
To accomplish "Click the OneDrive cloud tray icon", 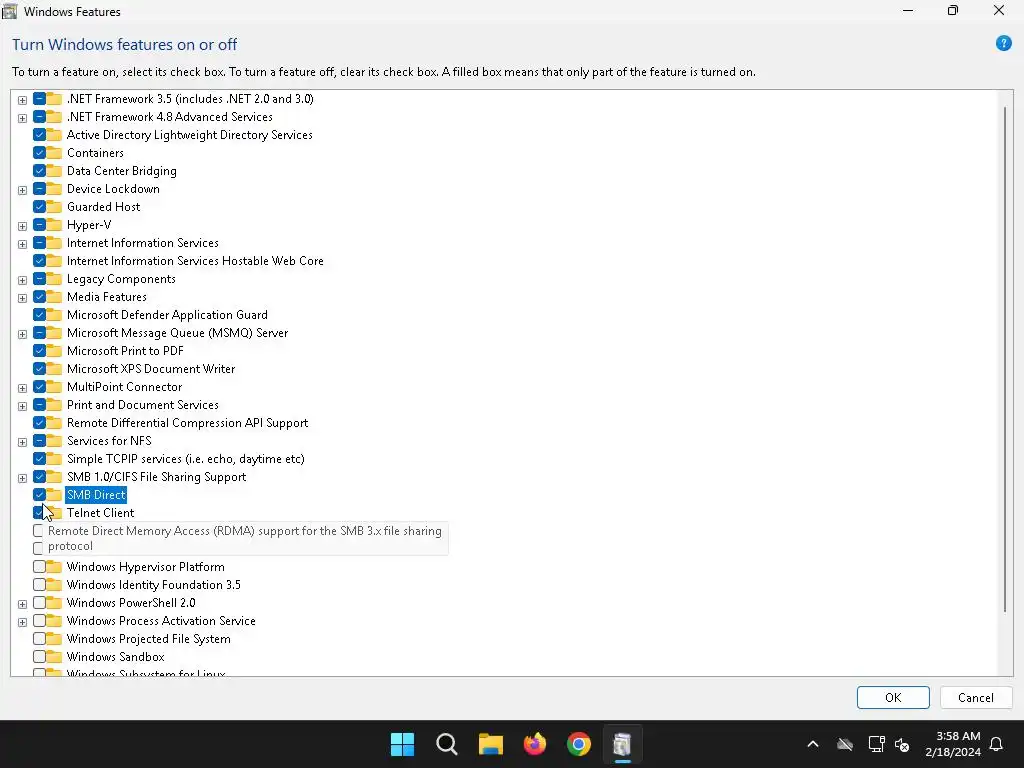I will [845, 744].
